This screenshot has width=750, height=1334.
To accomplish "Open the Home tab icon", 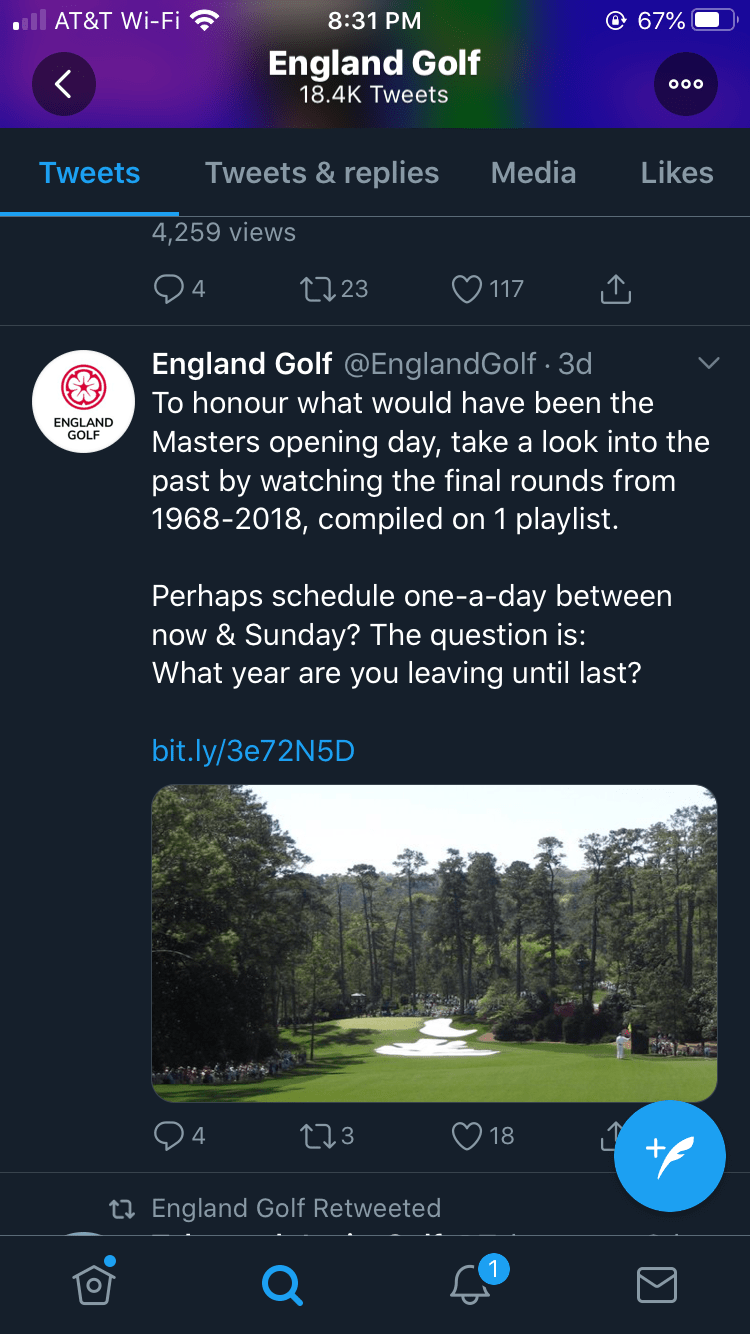I will coord(92,1284).
